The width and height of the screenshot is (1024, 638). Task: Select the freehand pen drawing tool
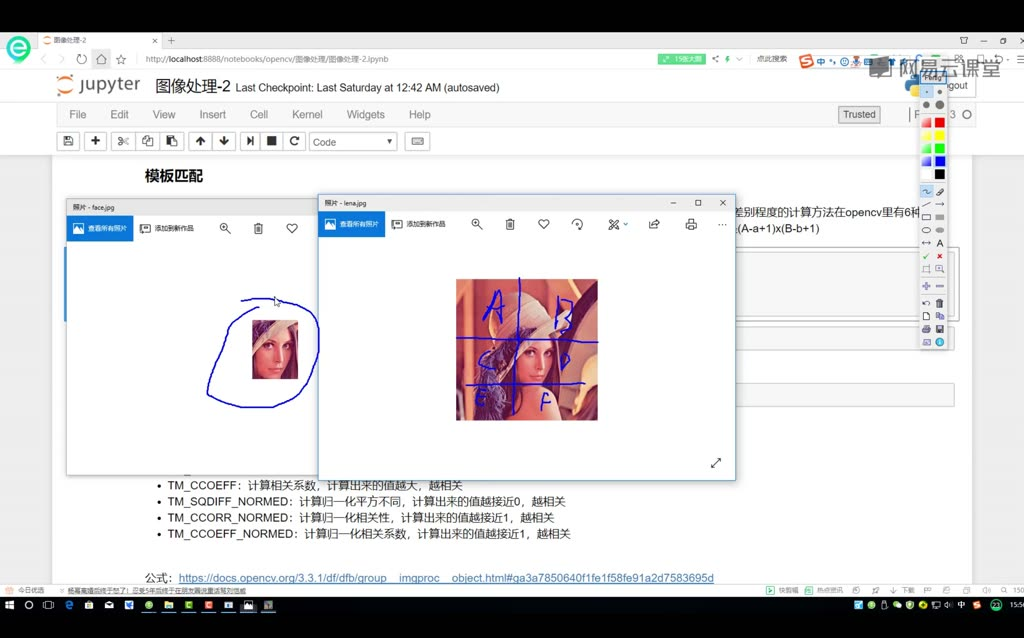(x=926, y=191)
